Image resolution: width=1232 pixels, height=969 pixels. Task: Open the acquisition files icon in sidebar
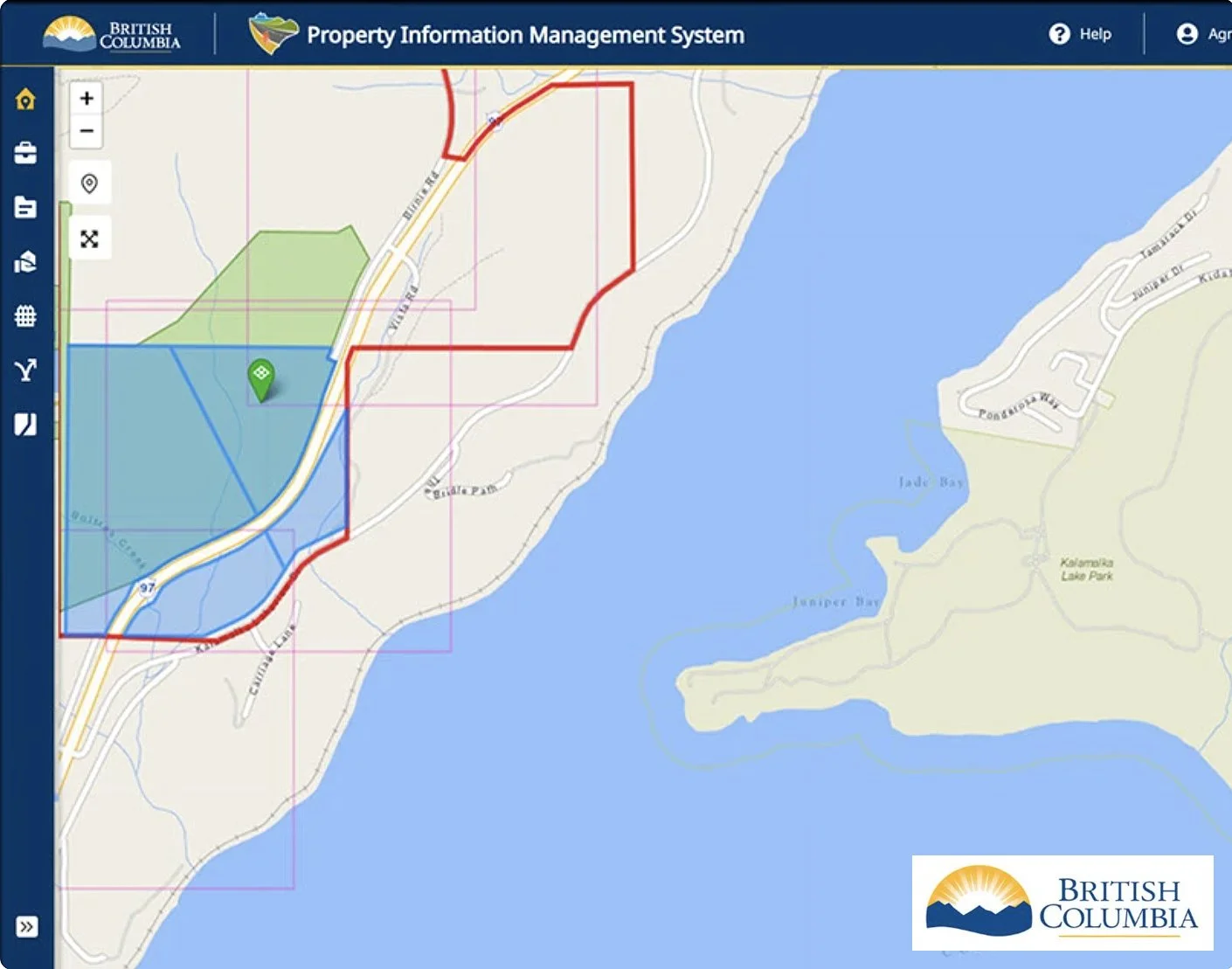coord(25,261)
